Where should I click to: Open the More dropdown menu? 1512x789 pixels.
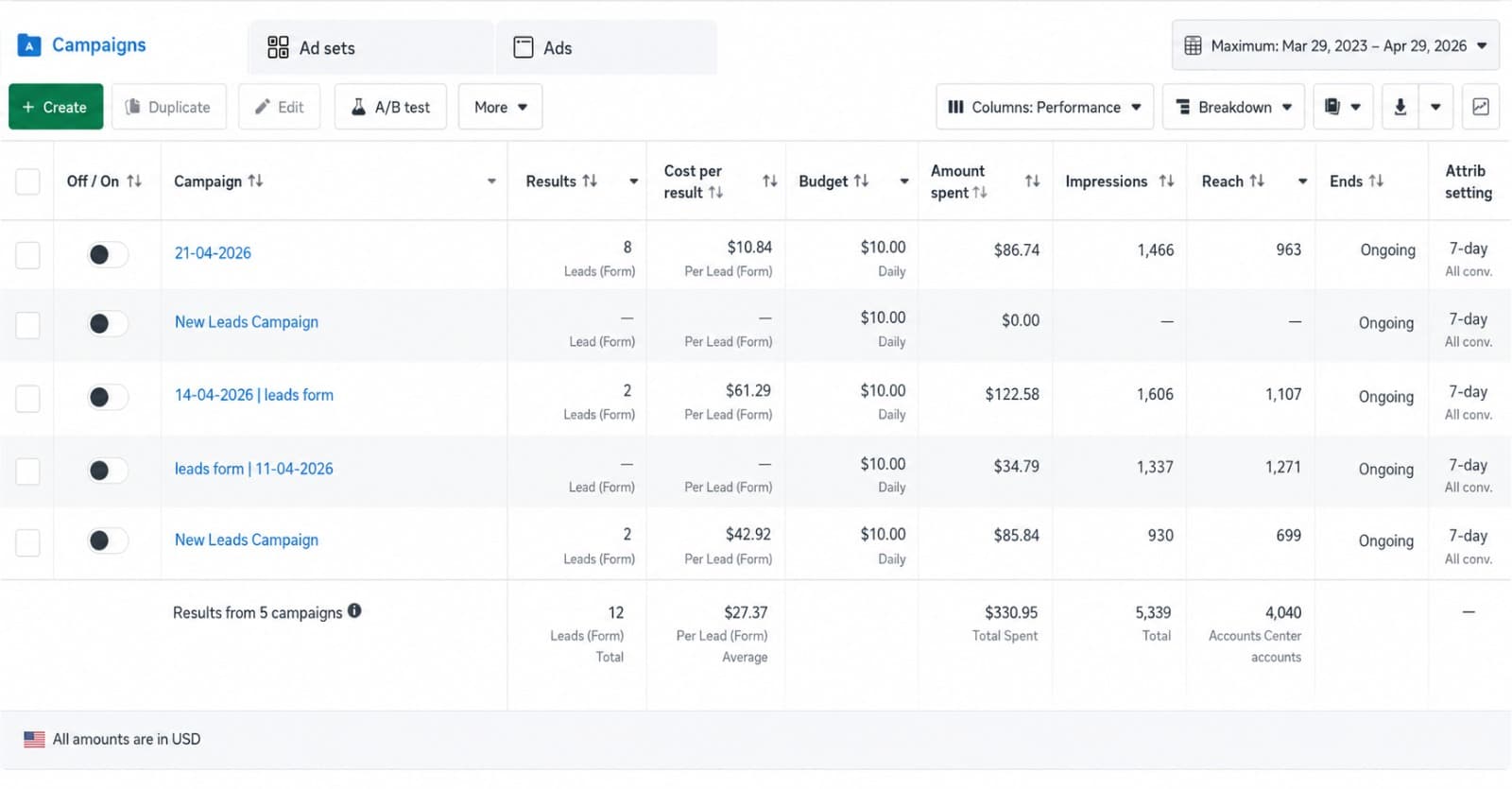(x=500, y=107)
